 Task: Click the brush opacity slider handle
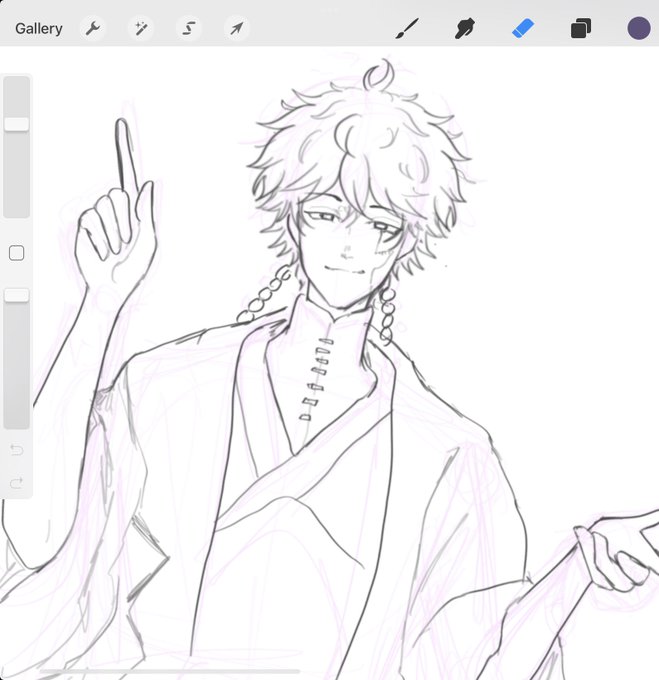pyautogui.click(x=16, y=295)
